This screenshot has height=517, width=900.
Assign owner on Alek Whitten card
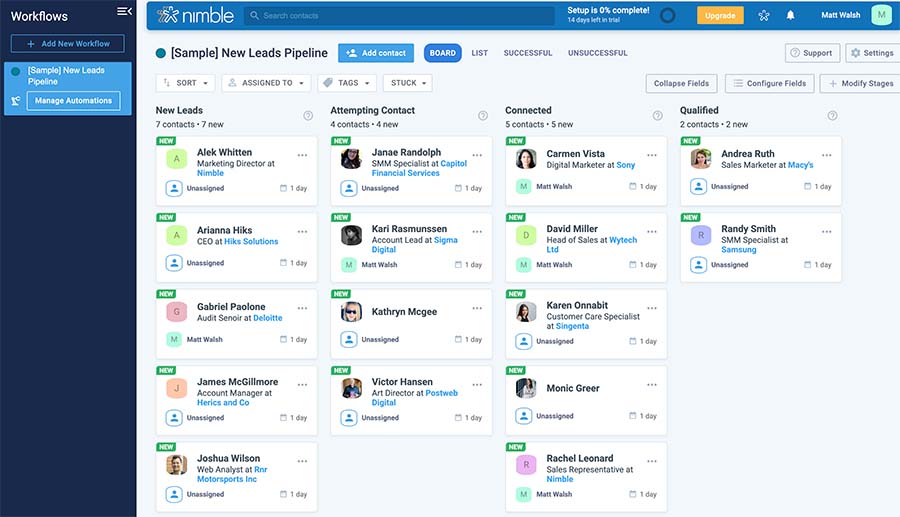[174, 188]
